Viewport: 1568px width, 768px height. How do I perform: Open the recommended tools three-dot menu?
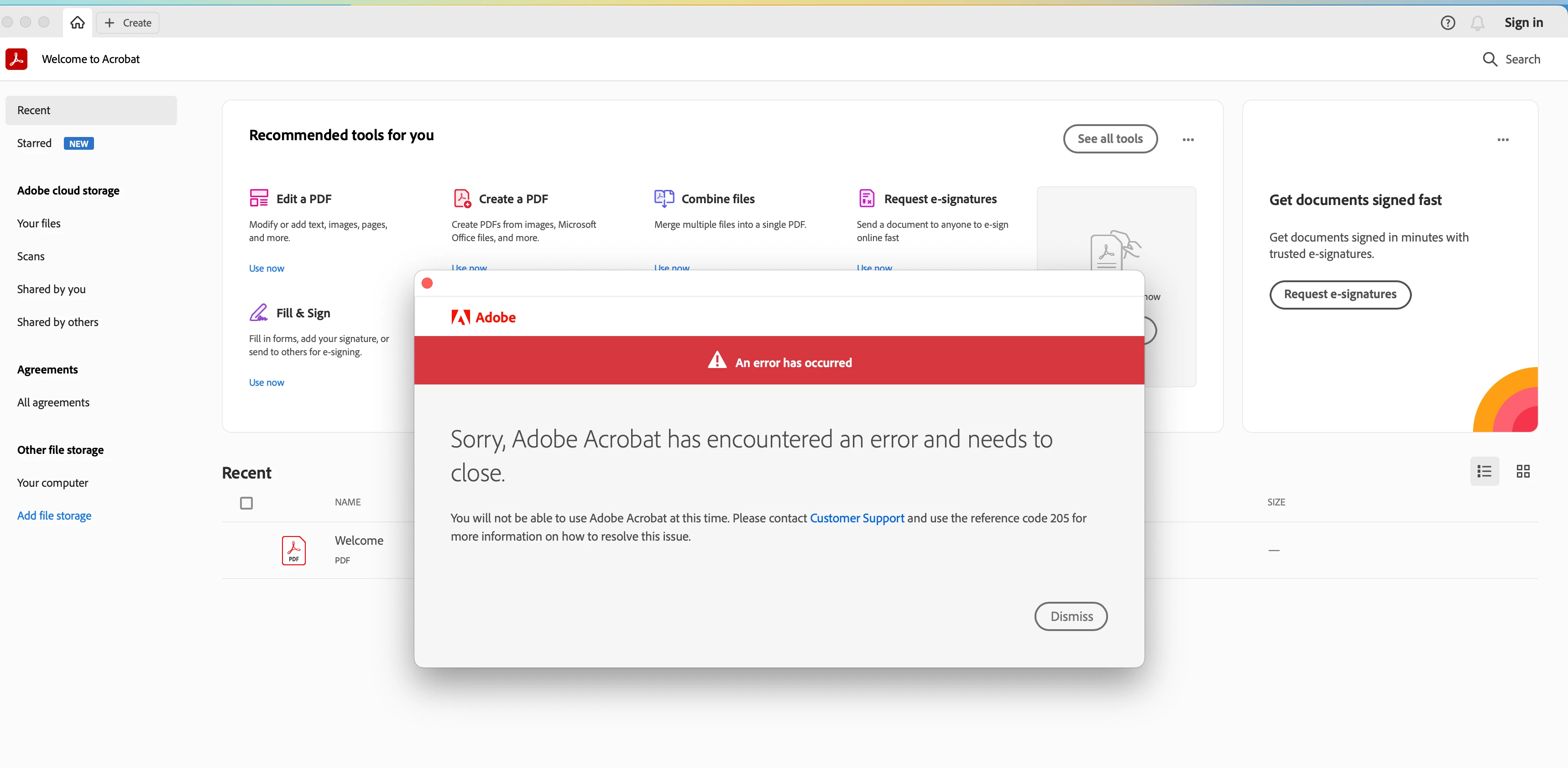[x=1187, y=139]
